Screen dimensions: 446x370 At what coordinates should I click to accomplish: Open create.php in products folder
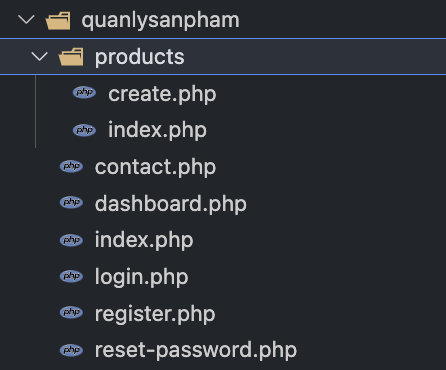point(162,94)
